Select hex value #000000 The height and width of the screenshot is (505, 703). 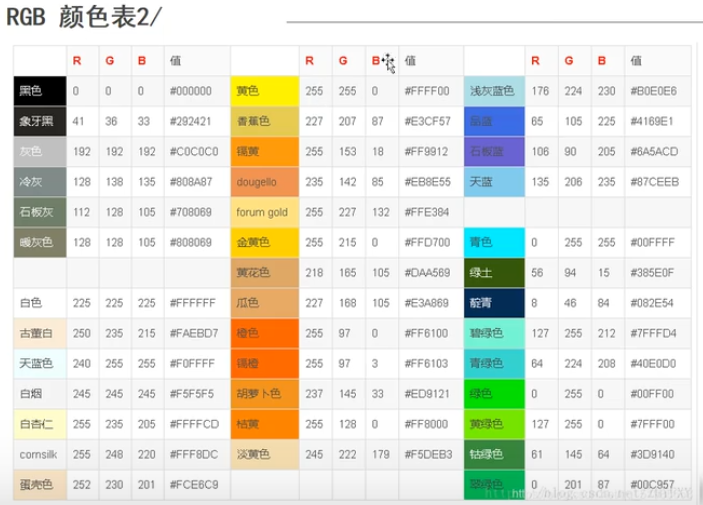191,91
